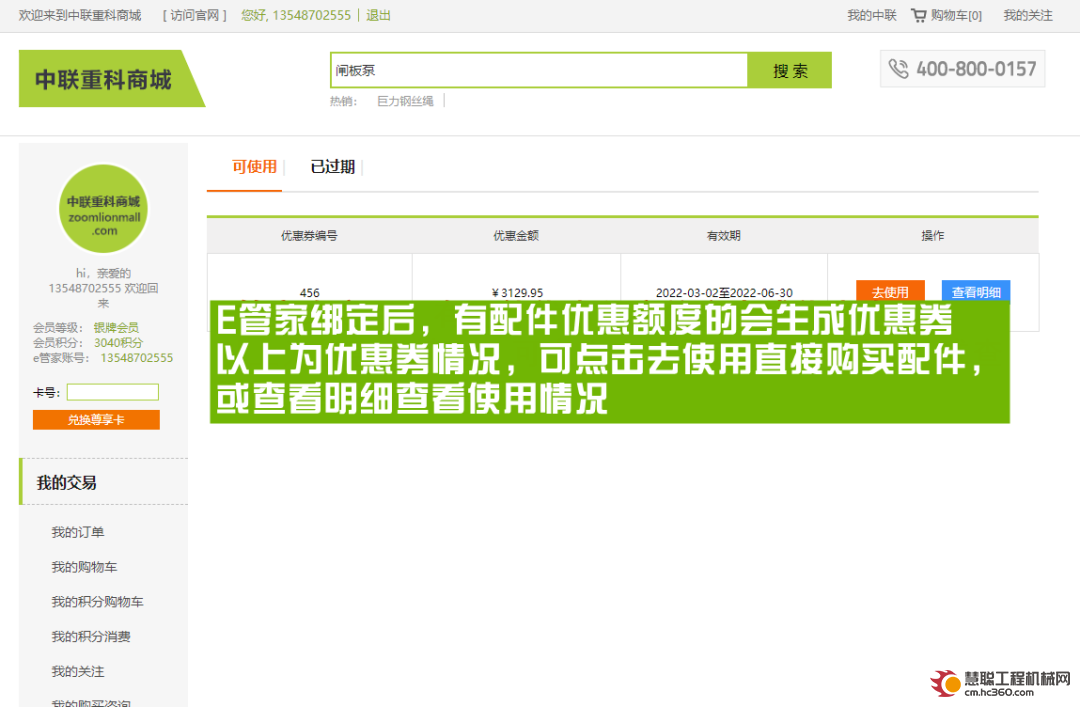This screenshot has height=707, width=1080.
Task: Click the ¥3129.95 coupon amount
Action: coord(517,293)
